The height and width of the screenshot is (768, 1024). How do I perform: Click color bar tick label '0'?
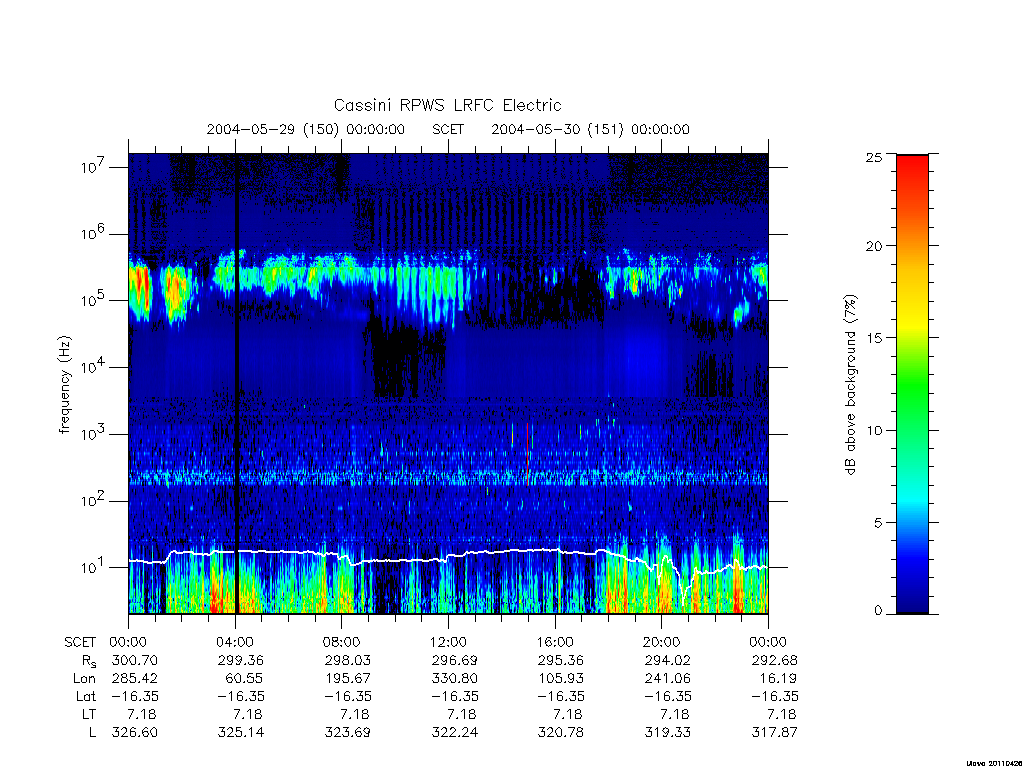click(x=878, y=611)
